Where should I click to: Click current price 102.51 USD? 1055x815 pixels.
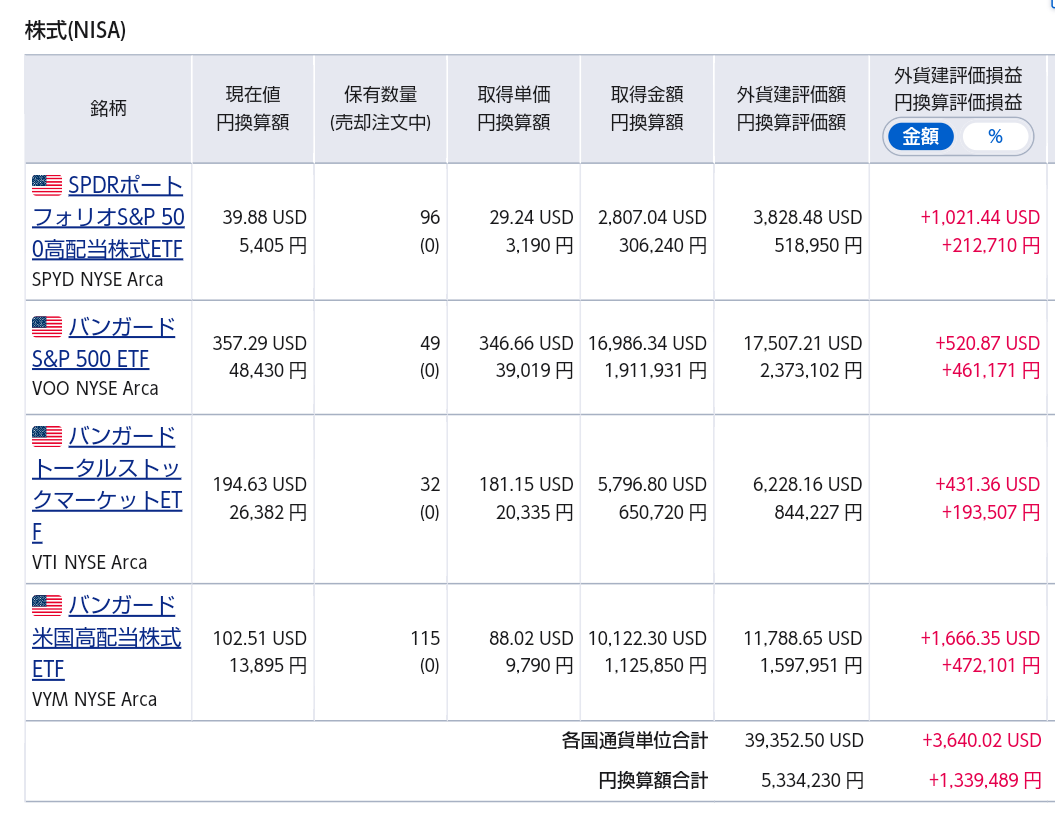coord(260,638)
